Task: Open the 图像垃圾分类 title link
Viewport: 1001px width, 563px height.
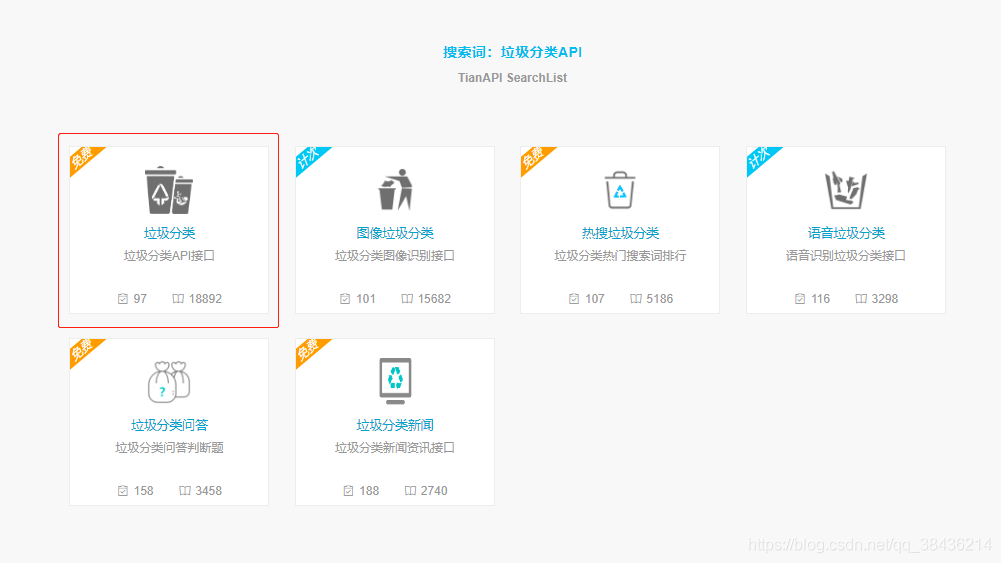Action: (395, 234)
